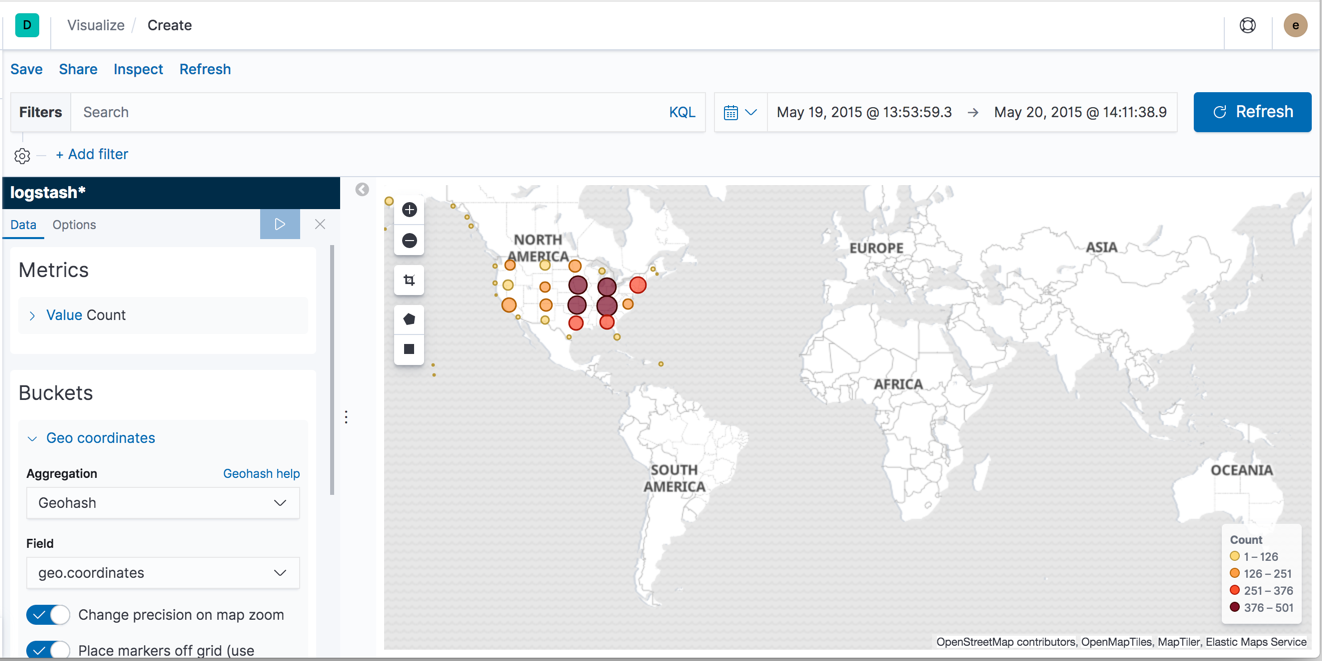Click the Add filter link
Screen dimensions: 1322x661
tap(92, 154)
